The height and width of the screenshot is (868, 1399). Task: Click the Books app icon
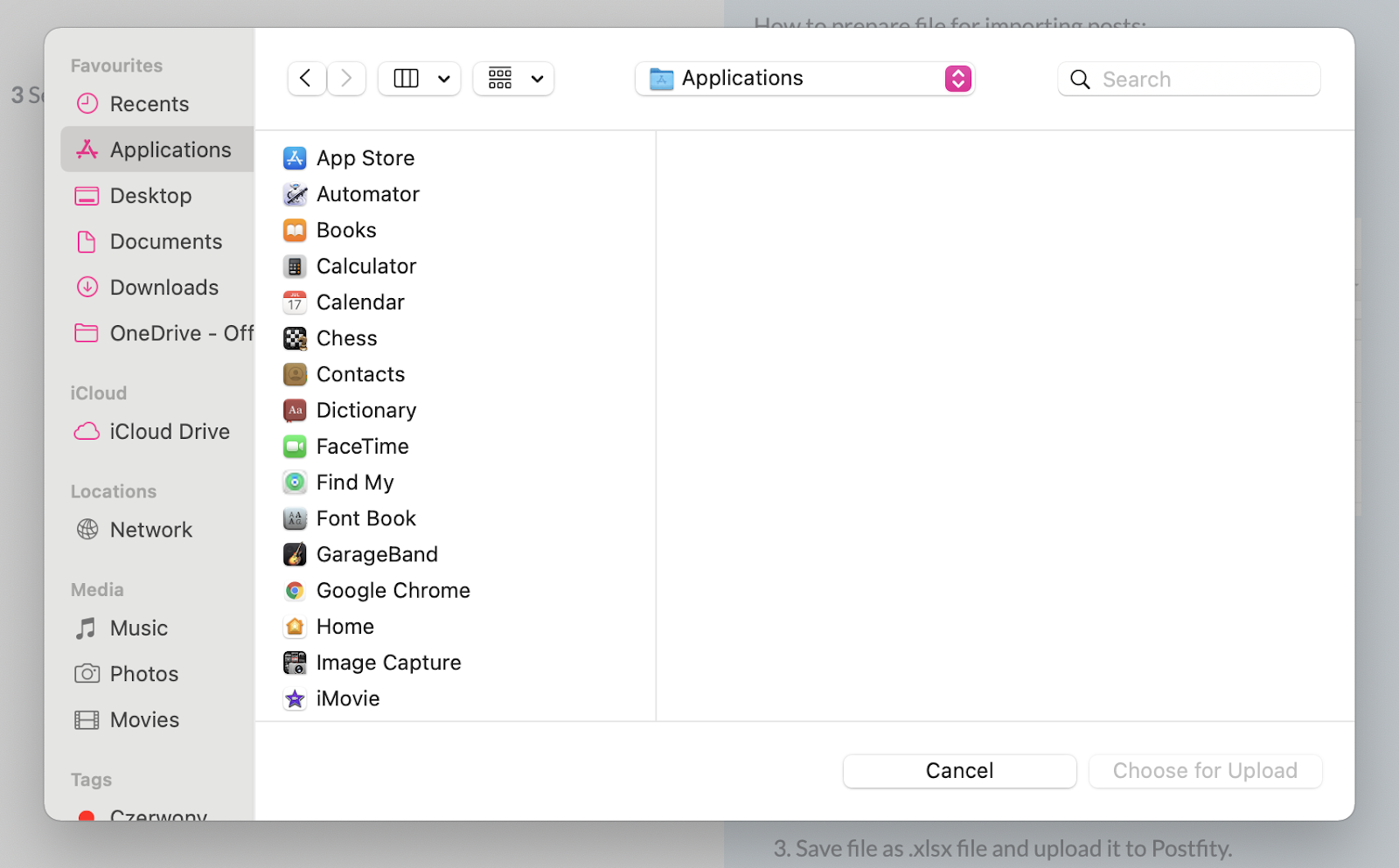295,230
